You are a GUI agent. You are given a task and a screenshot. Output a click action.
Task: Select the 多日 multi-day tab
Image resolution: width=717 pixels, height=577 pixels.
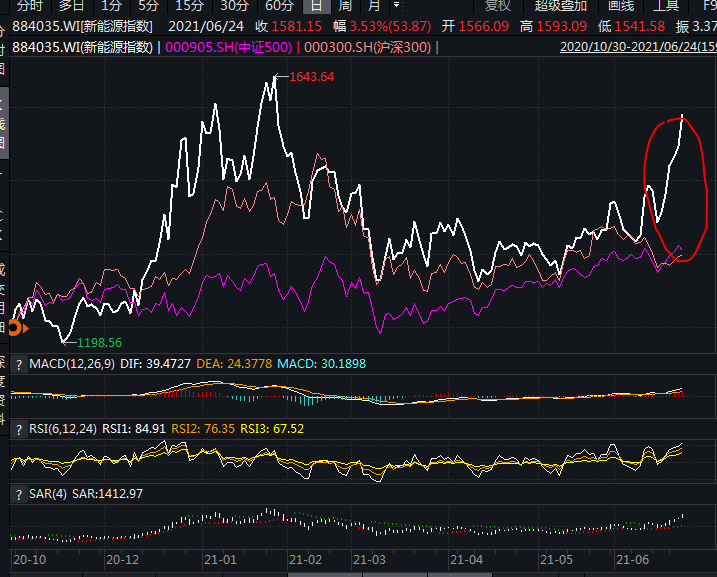(71, 6)
